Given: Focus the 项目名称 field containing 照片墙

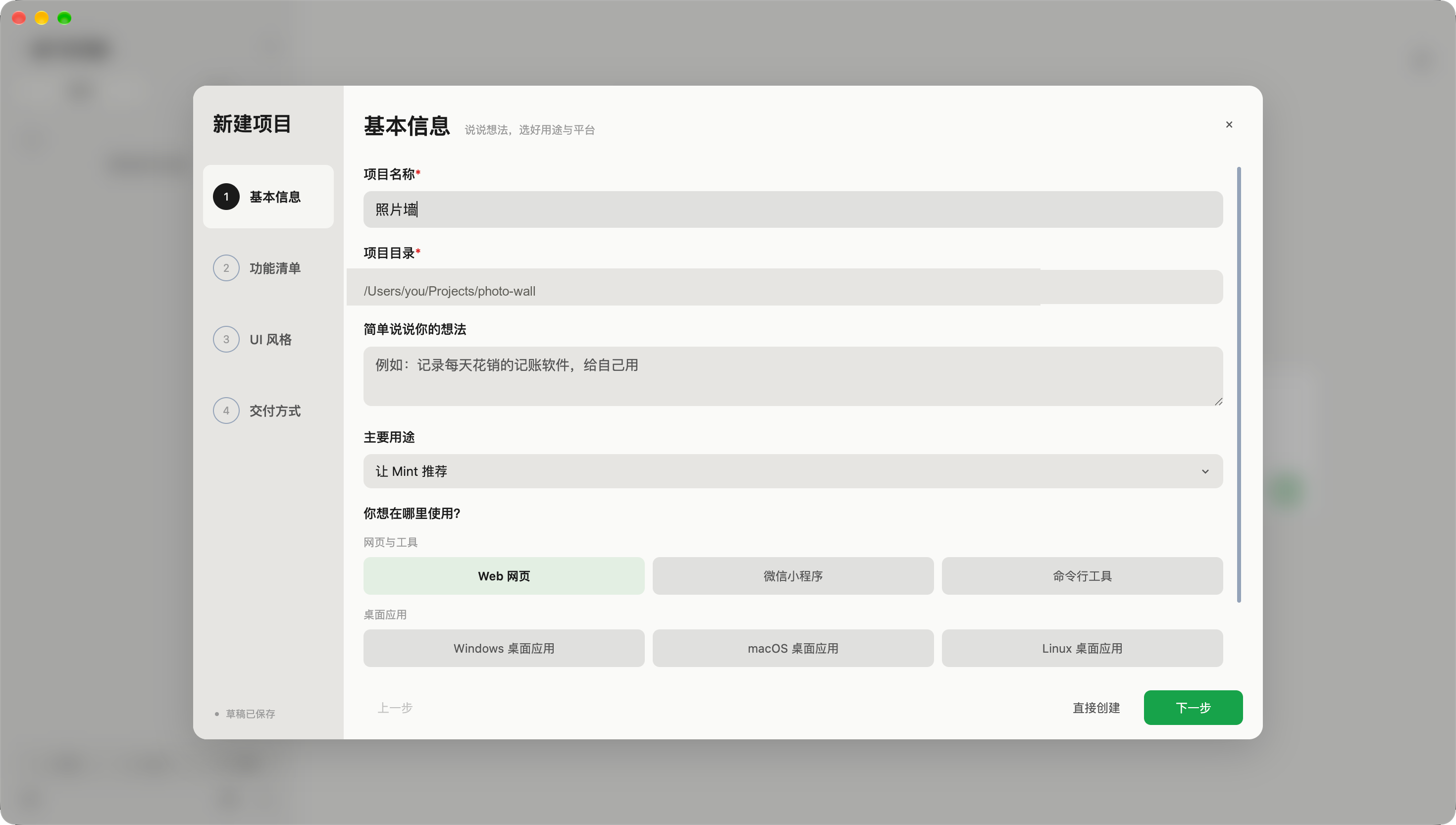Looking at the screenshot, I should coord(792,209).
